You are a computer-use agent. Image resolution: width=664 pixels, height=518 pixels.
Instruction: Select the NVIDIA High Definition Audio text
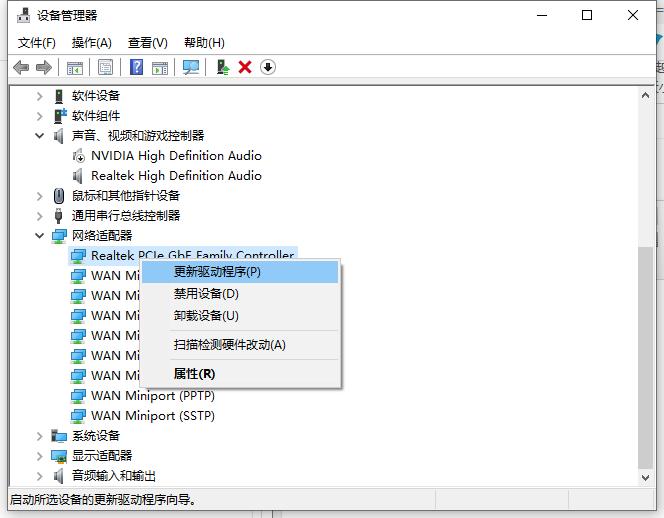point(176,156)
